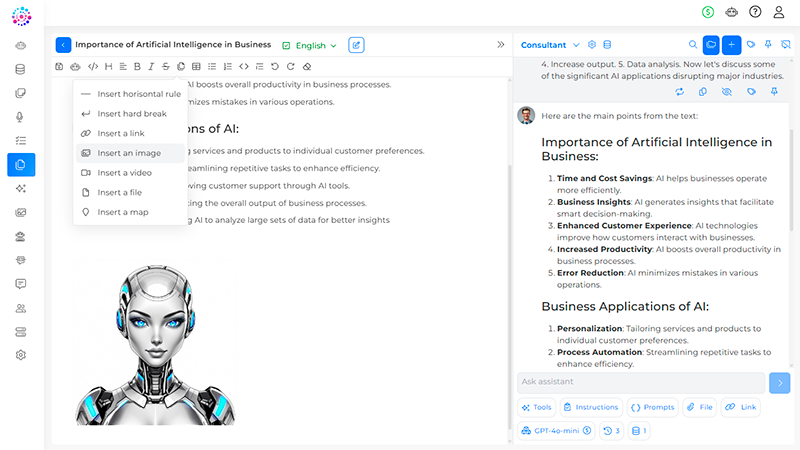This screenshot has height=450, width=800.
Task: Open the English language dropdown
Action: pos(310,45)
